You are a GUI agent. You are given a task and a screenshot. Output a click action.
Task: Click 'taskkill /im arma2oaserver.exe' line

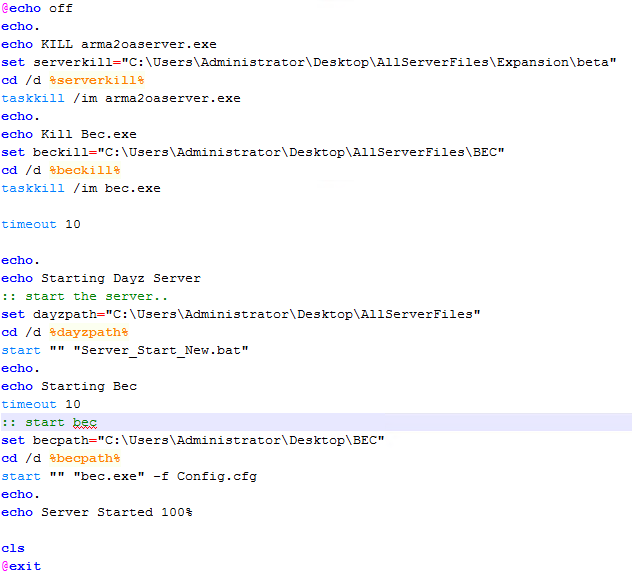click(x=121, y=98)
